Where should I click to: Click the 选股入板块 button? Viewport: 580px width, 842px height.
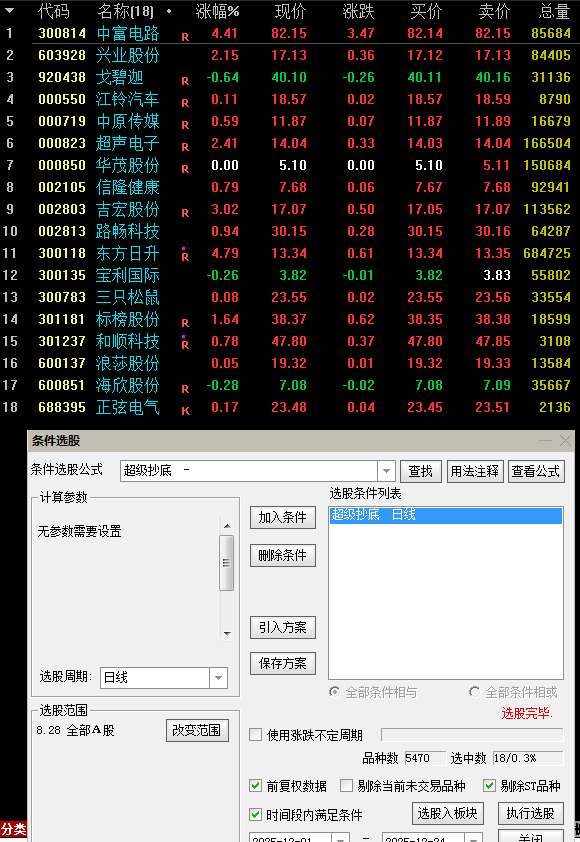[x=448, y=814]
